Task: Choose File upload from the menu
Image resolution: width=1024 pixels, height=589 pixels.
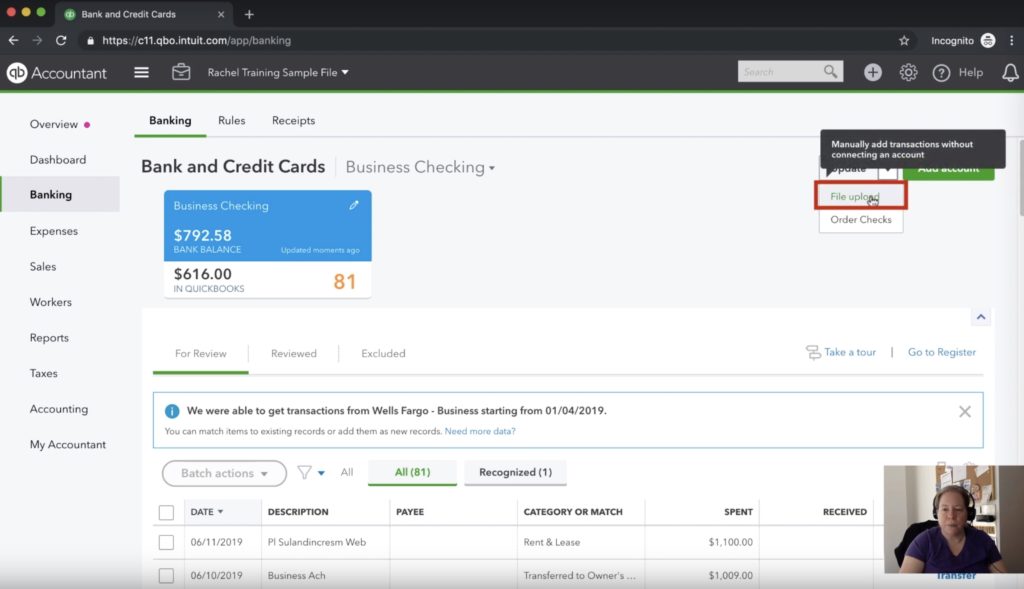Action: [861, 196]
